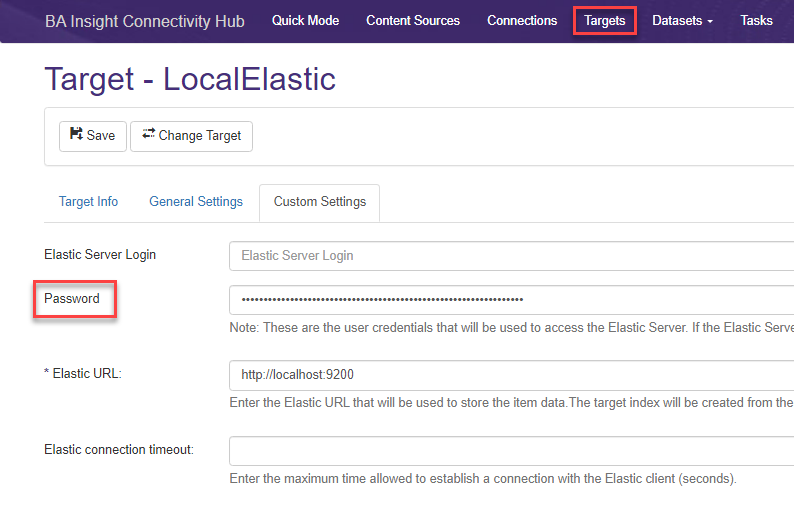The height and width of the screenshot is (509, 794).
Task: Click the Elastic URL input field
Action: pyautogui.click(x=511, y=375)
